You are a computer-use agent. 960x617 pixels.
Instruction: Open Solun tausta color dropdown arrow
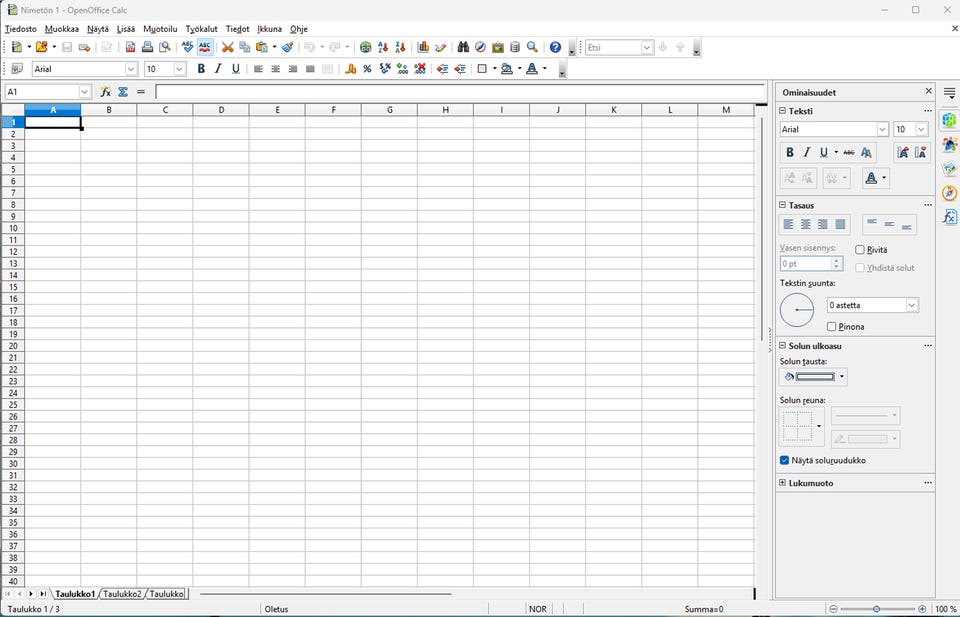(x=842, y=377)
